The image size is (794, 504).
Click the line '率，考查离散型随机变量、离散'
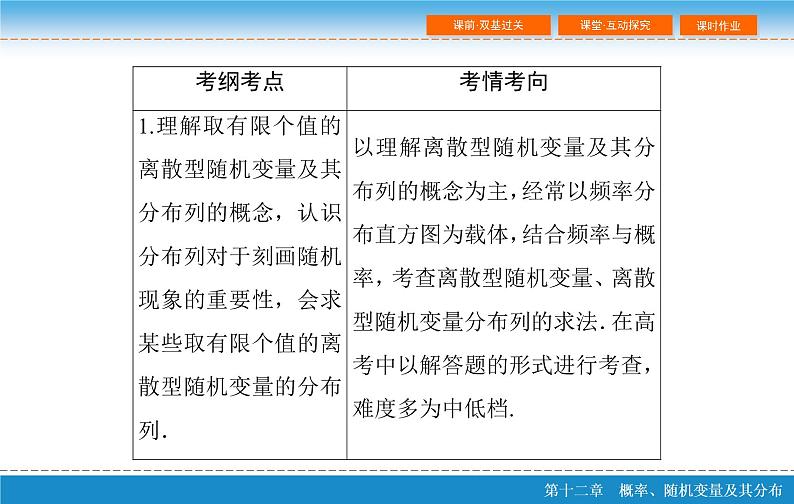[x=504, y=278]
